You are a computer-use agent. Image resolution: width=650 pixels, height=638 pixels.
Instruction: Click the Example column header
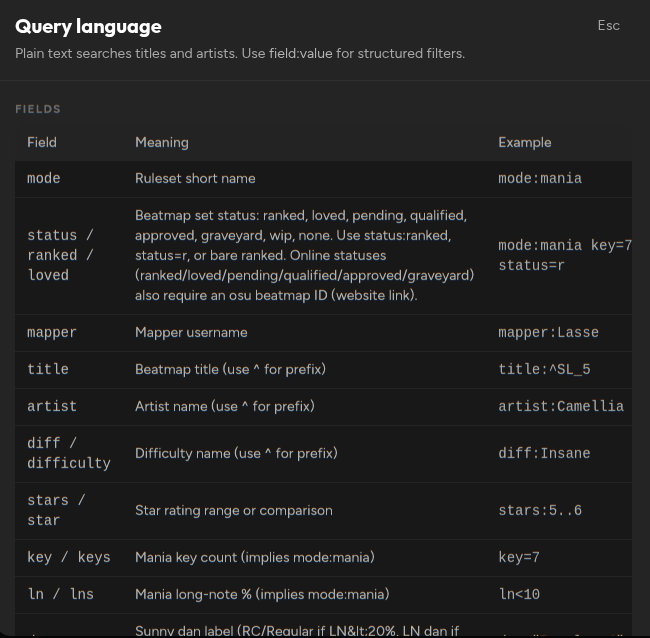tap(524, 142)
